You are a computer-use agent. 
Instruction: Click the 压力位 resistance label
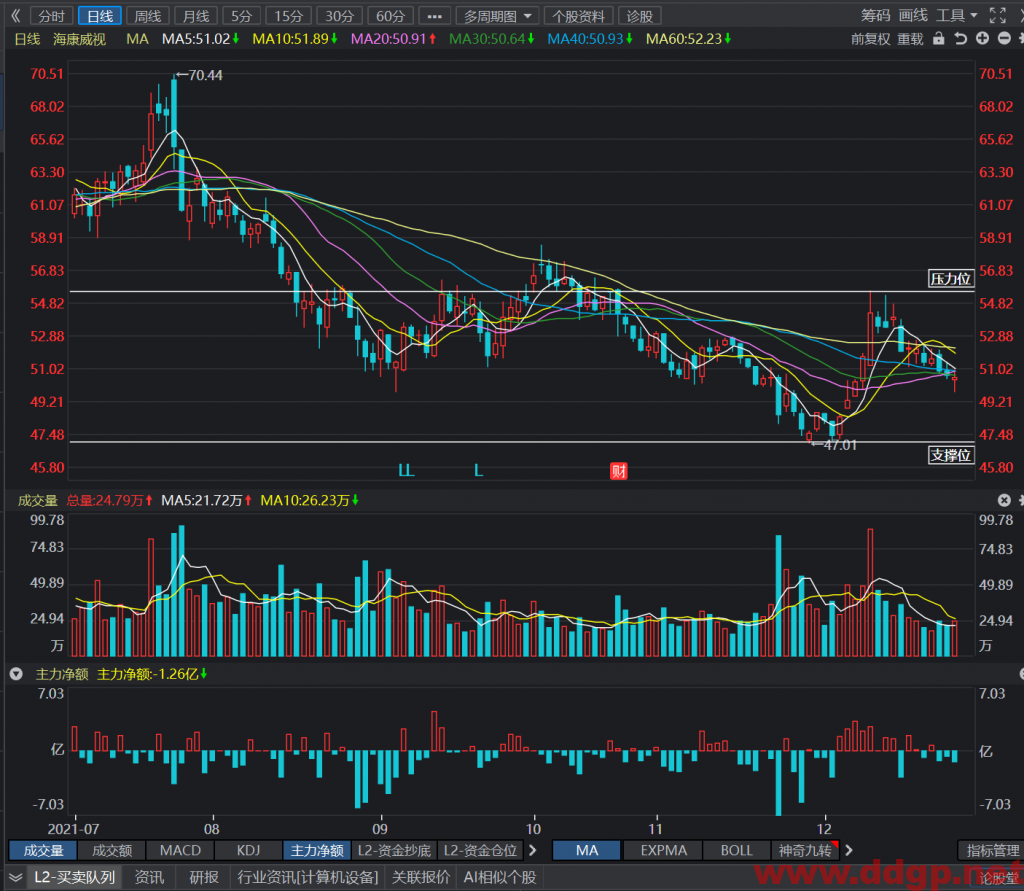[x=951, y=279]
